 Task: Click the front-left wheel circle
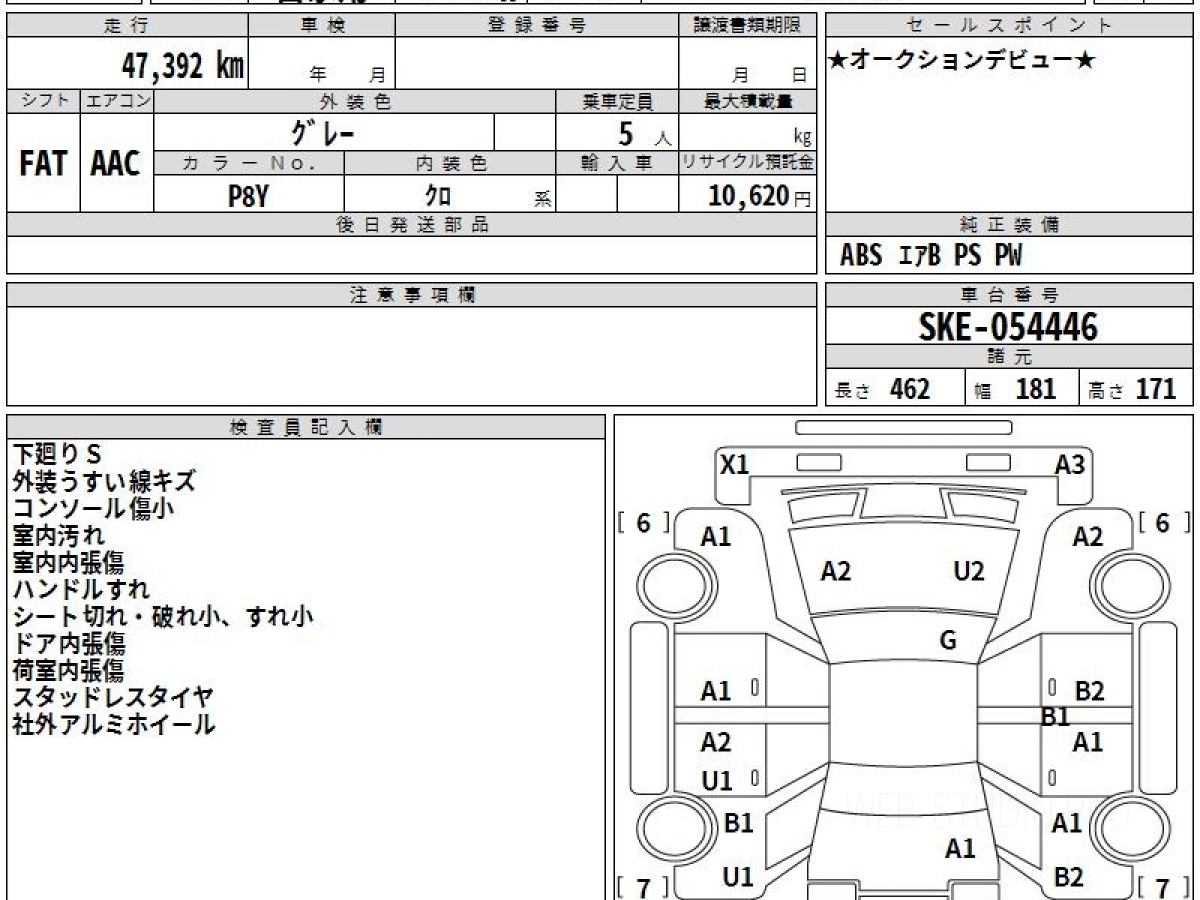tap(666, 579)
